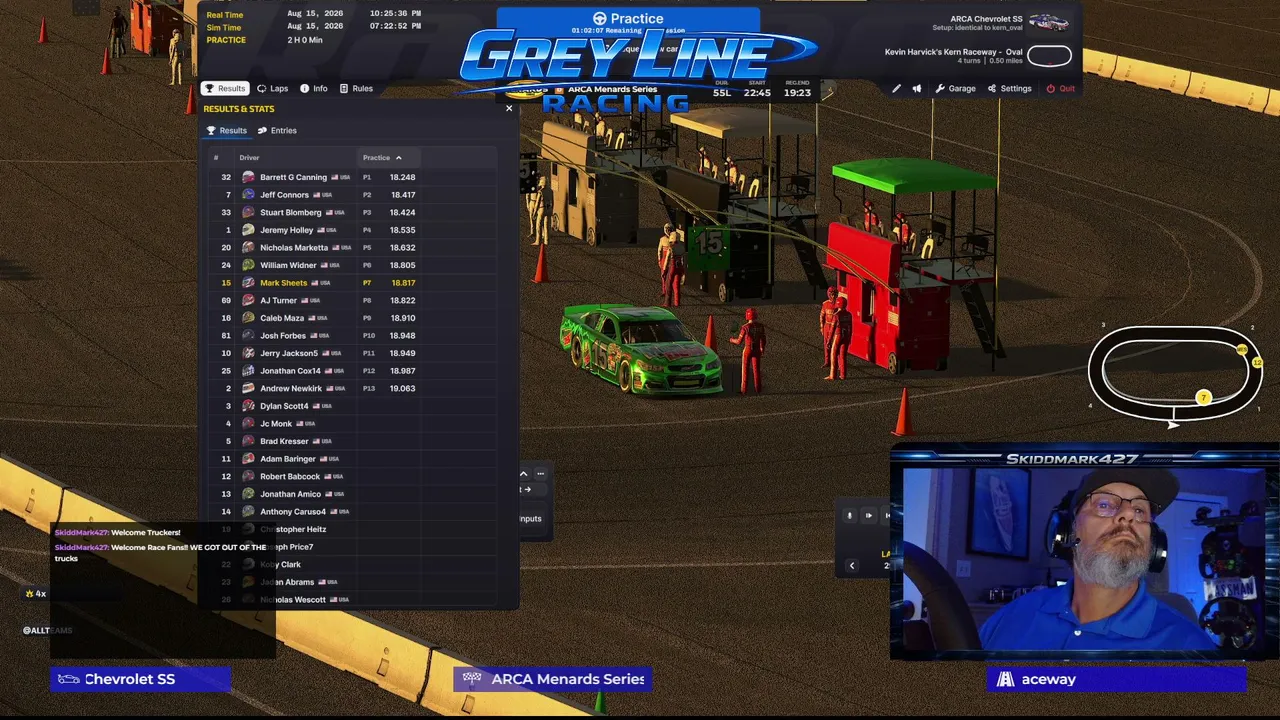Screen dimensions: 1280x720
Task: Click the megaphone announcements icon
Action: click(916, 88)
